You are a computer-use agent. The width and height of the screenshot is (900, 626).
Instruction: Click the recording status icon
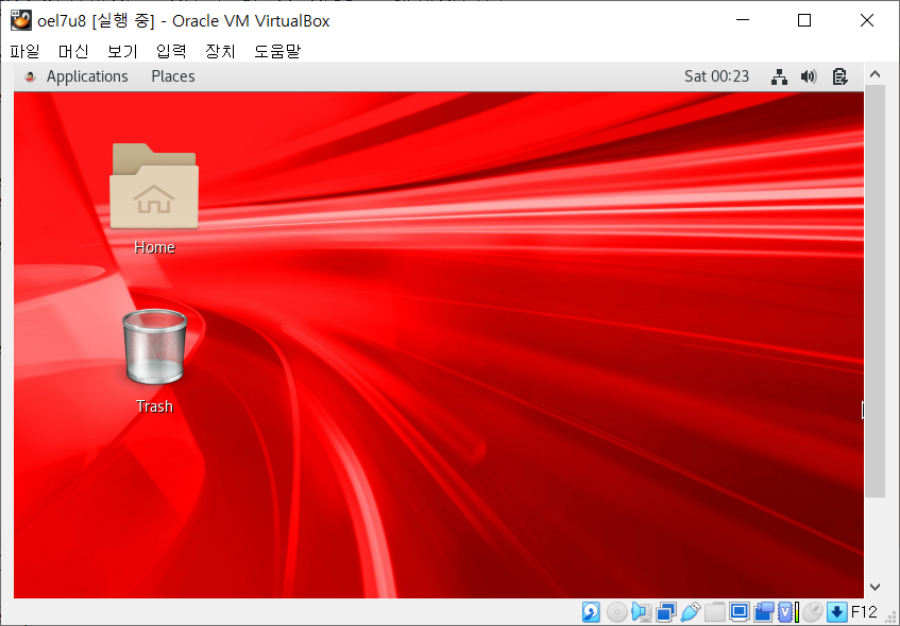point(764,612)
